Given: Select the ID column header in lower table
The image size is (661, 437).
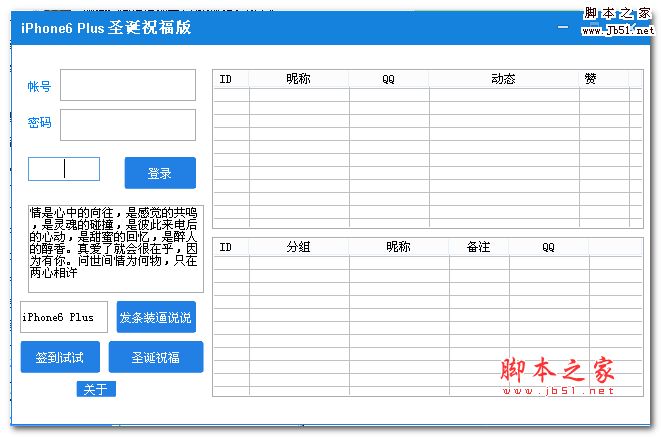Looking at the screenshot, I should pyautogui.click(x=231, y=247).
